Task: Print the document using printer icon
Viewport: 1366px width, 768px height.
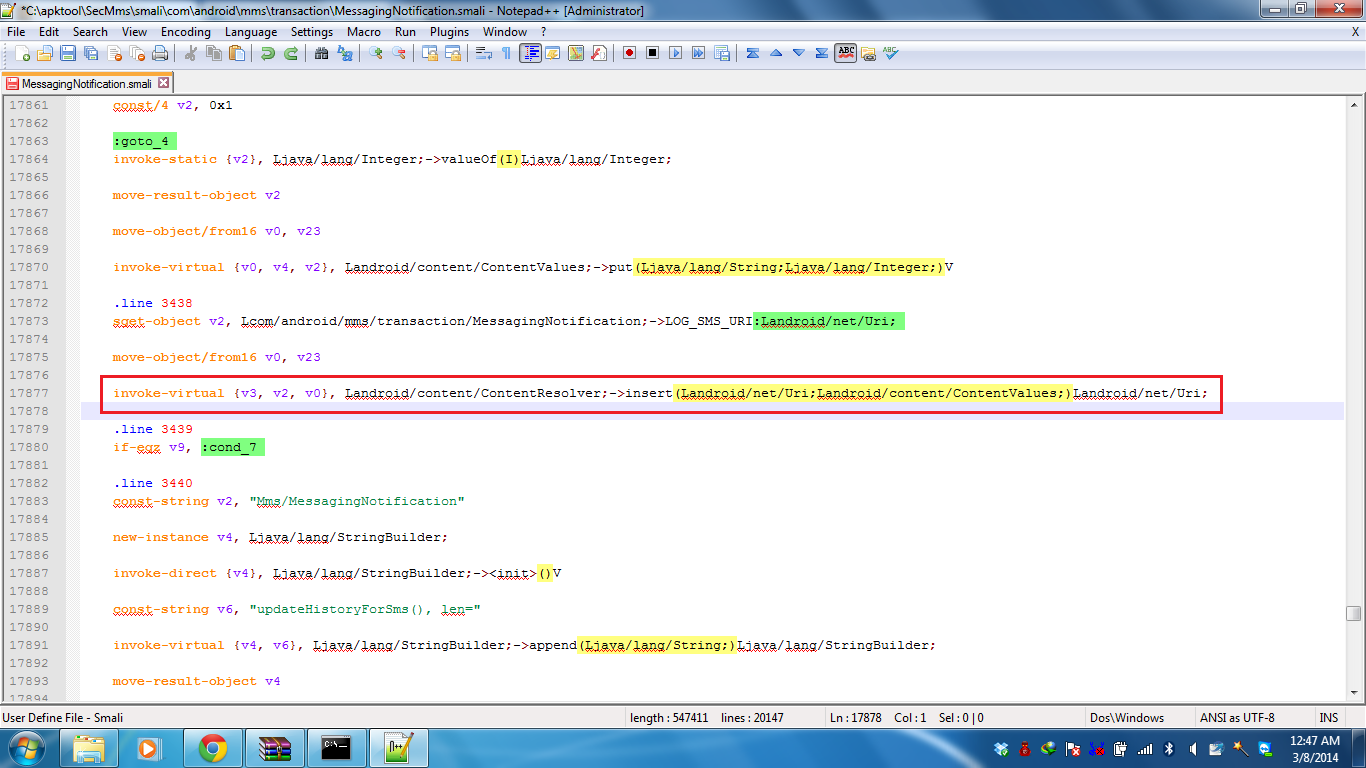Action: click(x=160, y=53)
